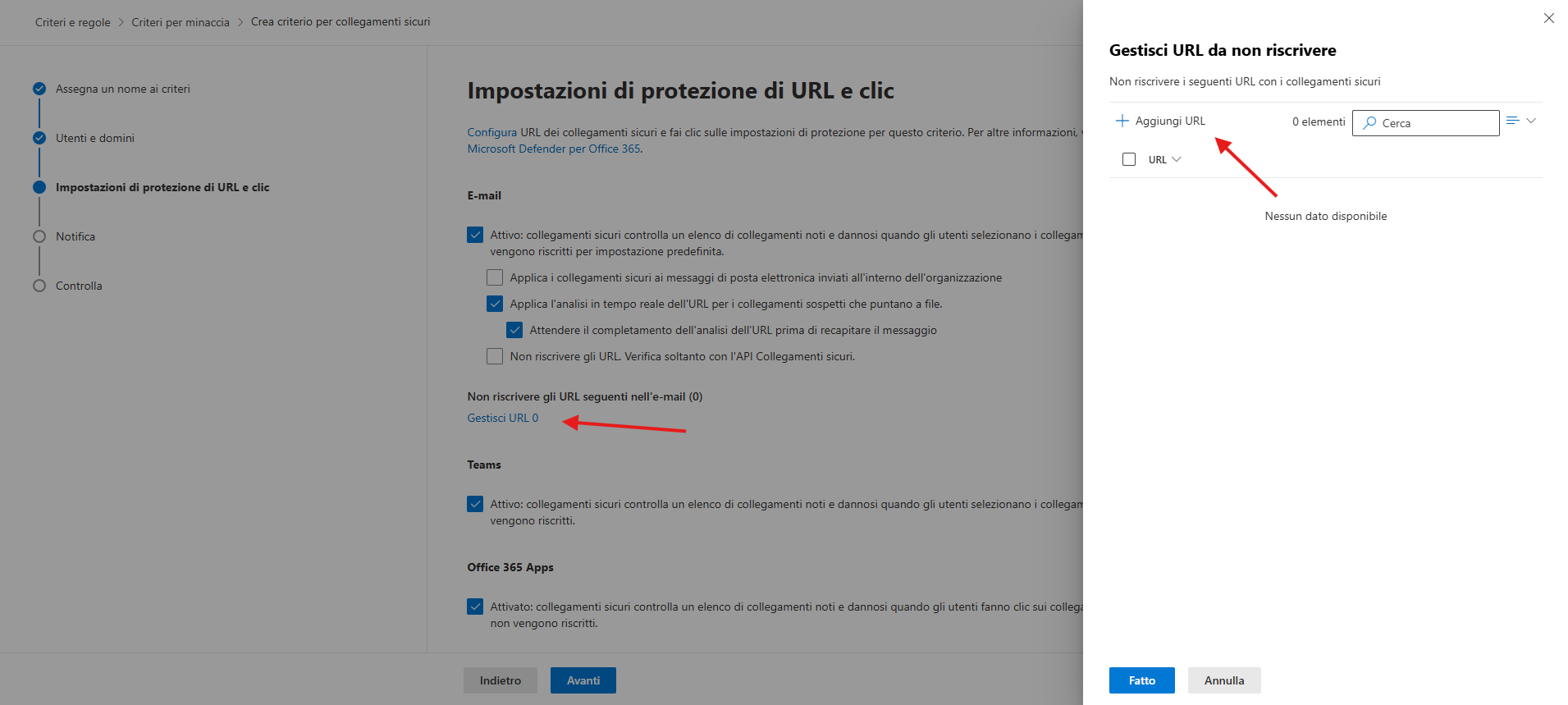Go to Criteri e regole breadcrumb
Viewport: 1568px width, 705px height.
(x=73, y=22)
